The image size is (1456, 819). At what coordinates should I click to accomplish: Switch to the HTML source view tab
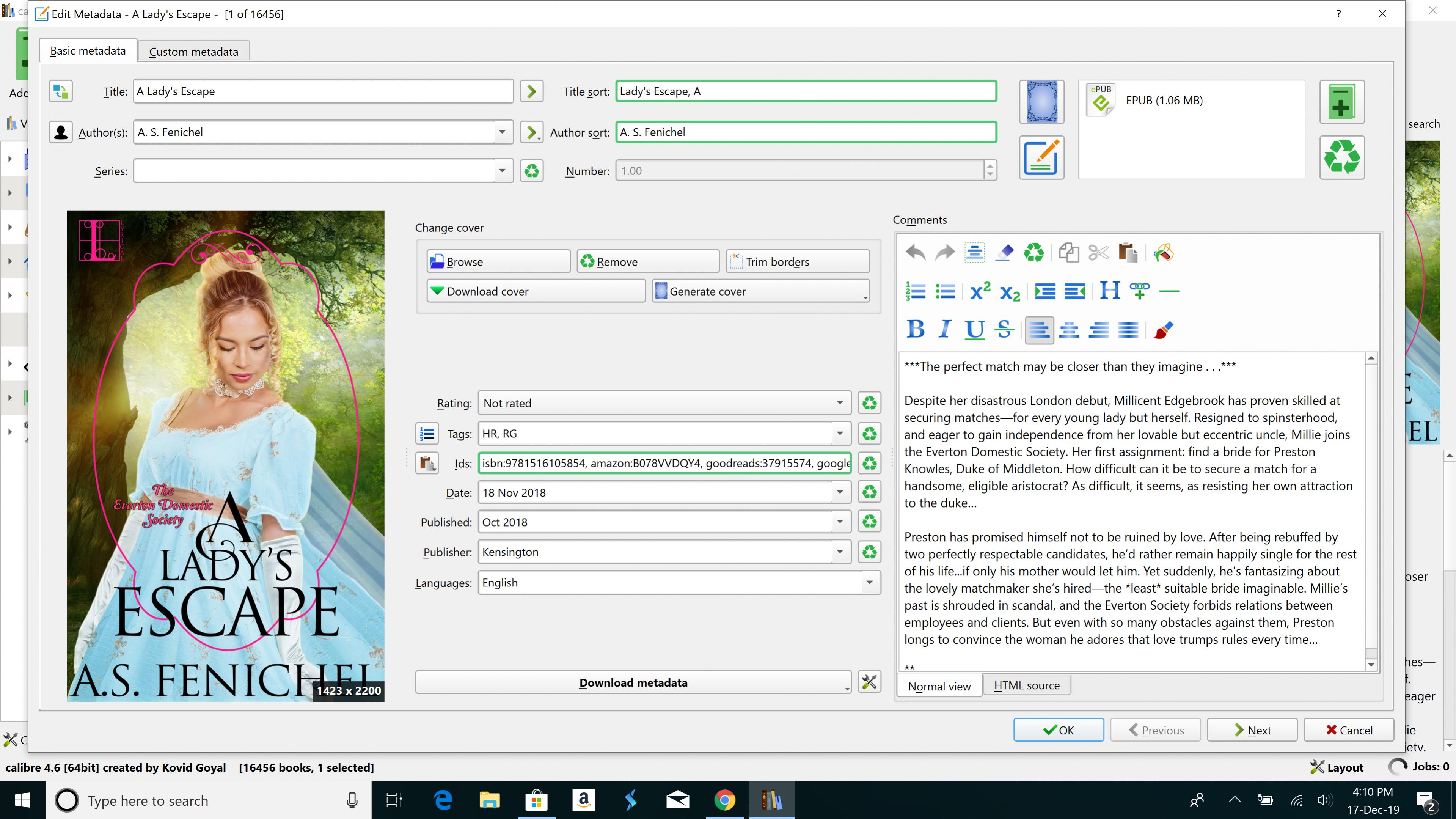click(1026, 685)
